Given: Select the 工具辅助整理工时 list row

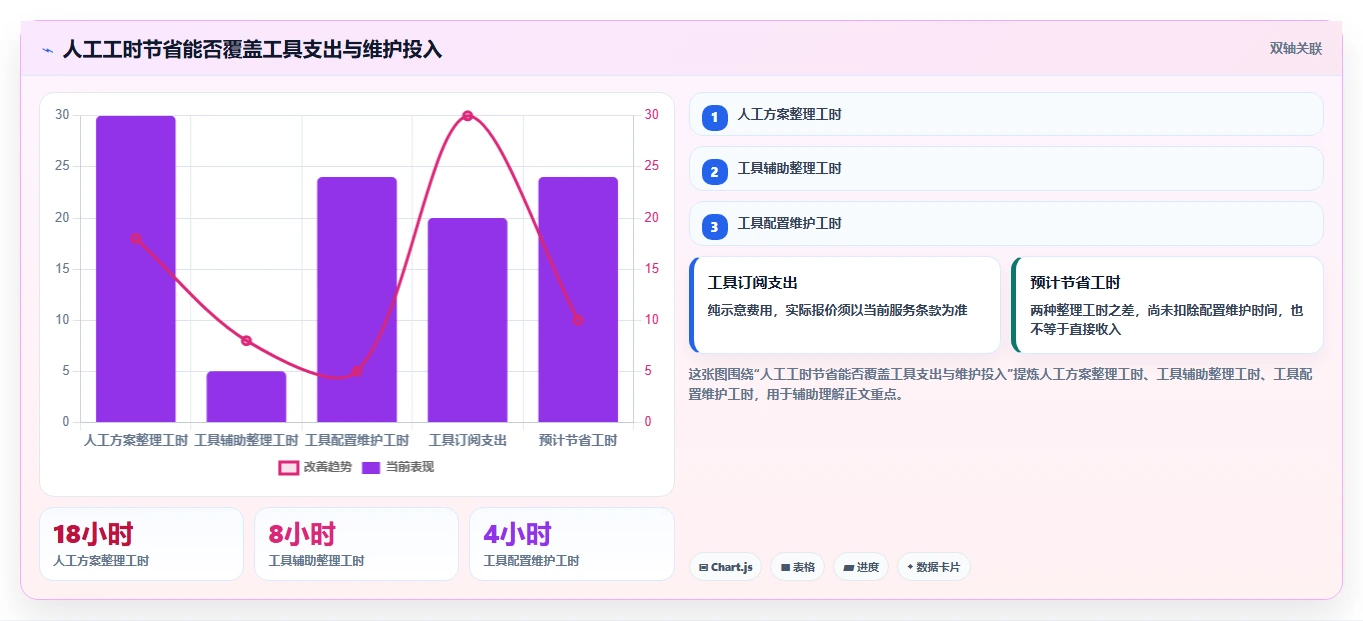Looking at the screenshot, I should [1006, 168].
